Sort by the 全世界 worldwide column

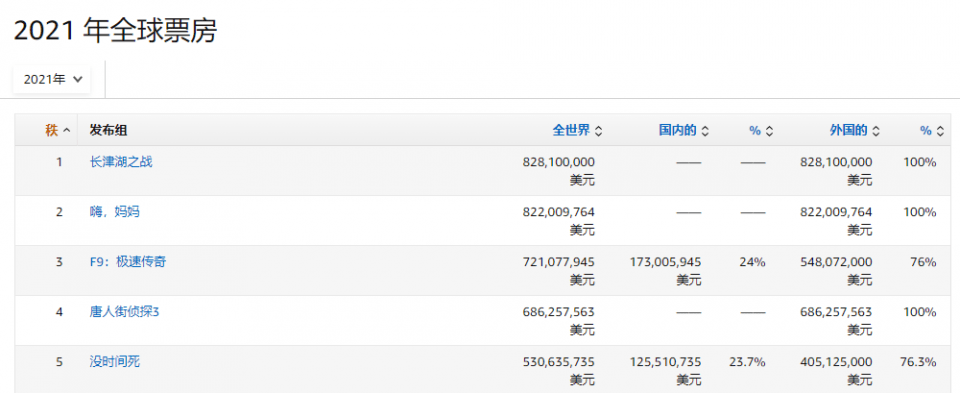pyautogui.click(x=577, y=130)
